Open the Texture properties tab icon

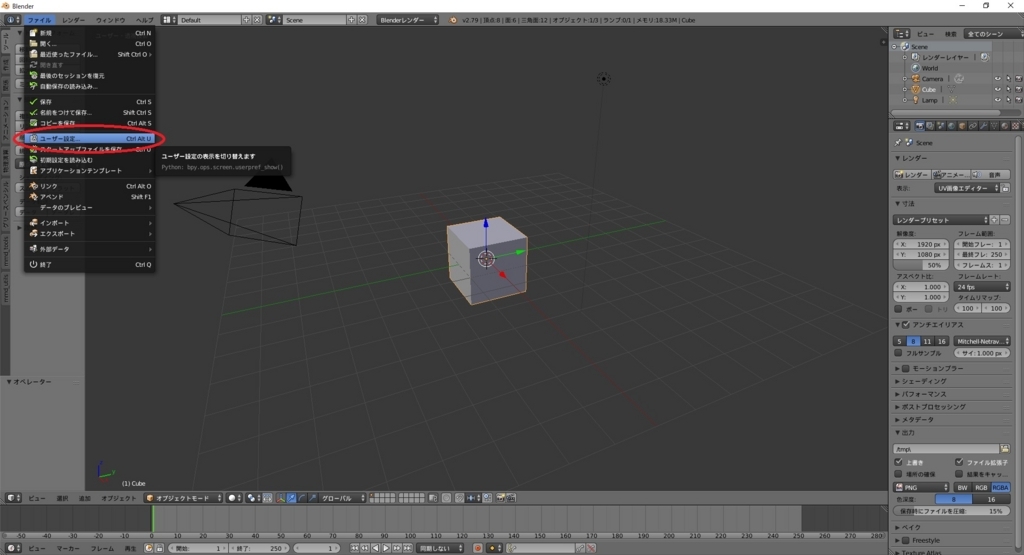click(1016, 126)
